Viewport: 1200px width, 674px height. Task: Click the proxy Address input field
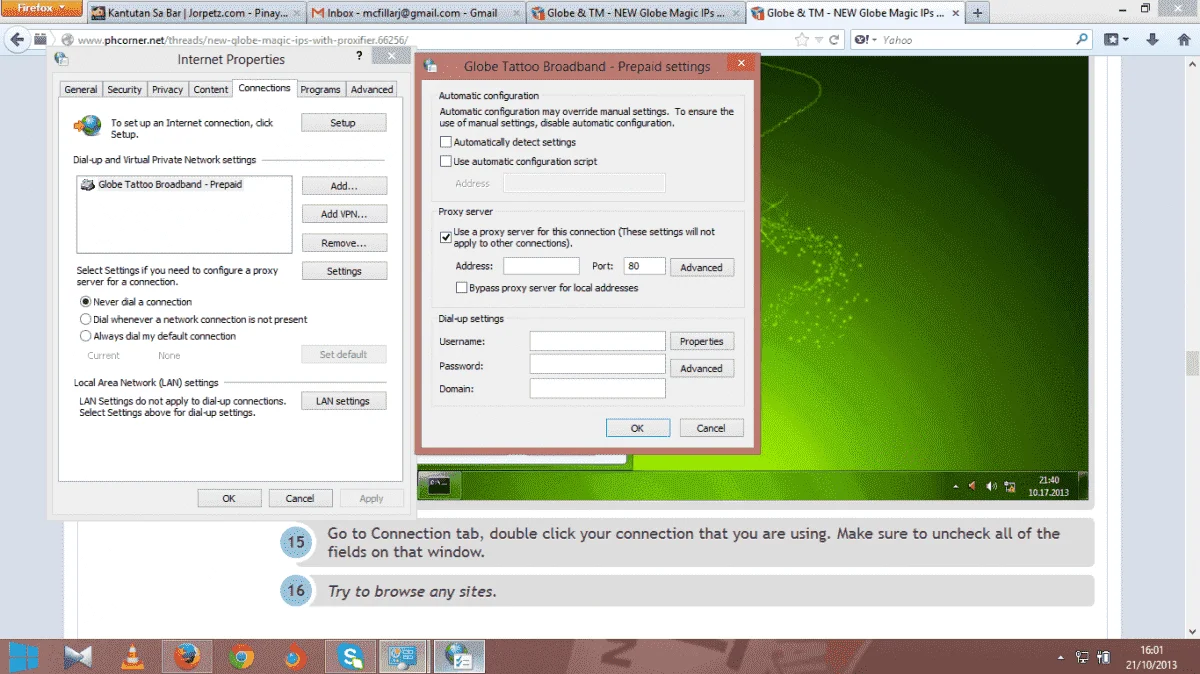[541, 266]
